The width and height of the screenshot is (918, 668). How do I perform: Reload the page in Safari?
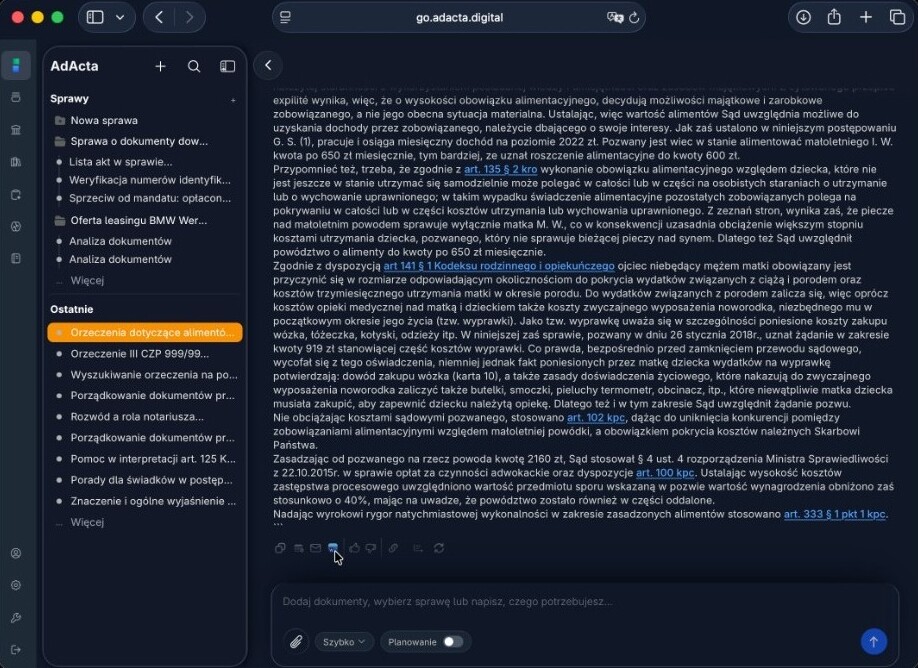(x=634, y=18)
